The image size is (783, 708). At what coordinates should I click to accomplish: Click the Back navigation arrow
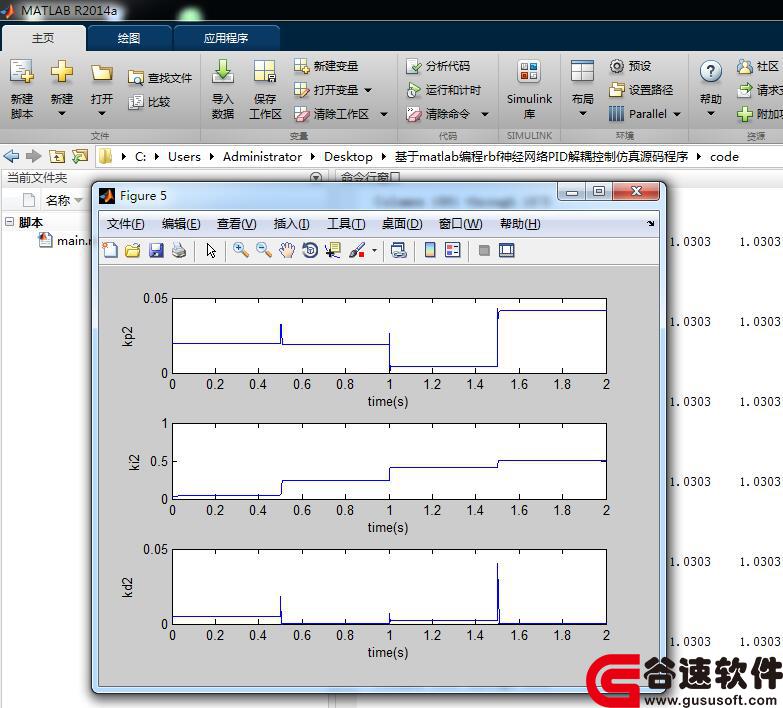point(11,156)
